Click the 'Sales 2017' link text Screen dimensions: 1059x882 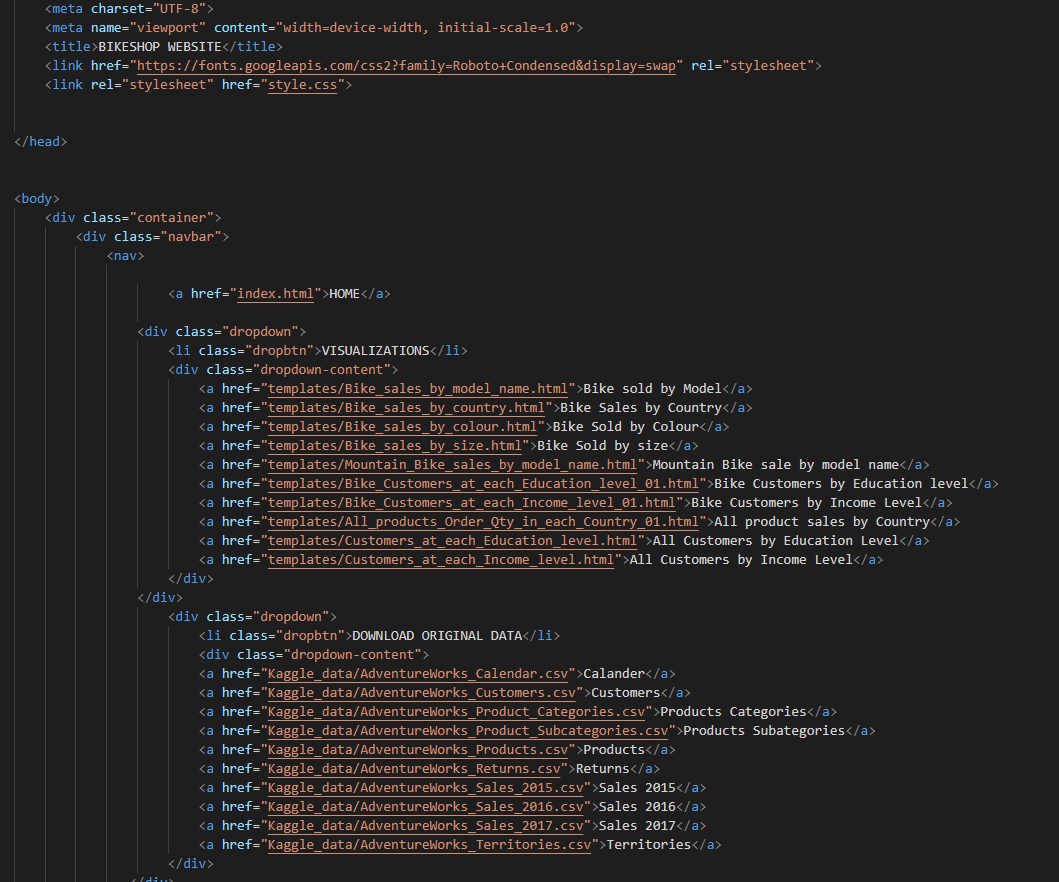click(x=637, y=825)
